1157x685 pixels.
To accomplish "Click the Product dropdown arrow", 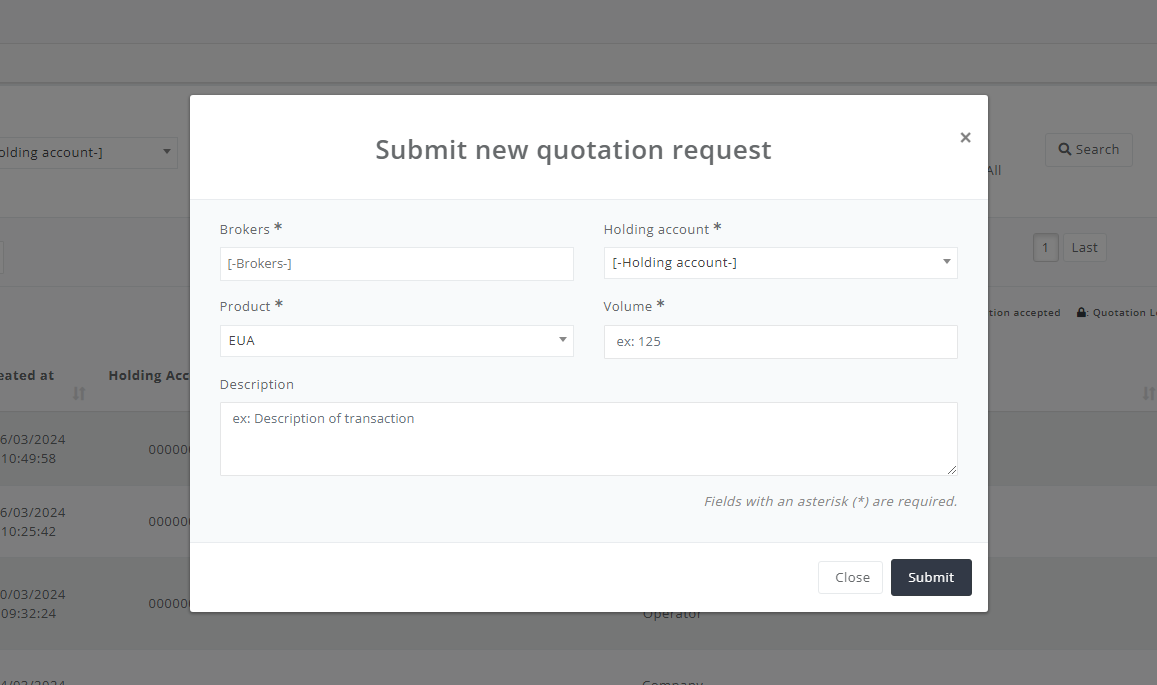I will click(x=562, y=340).
